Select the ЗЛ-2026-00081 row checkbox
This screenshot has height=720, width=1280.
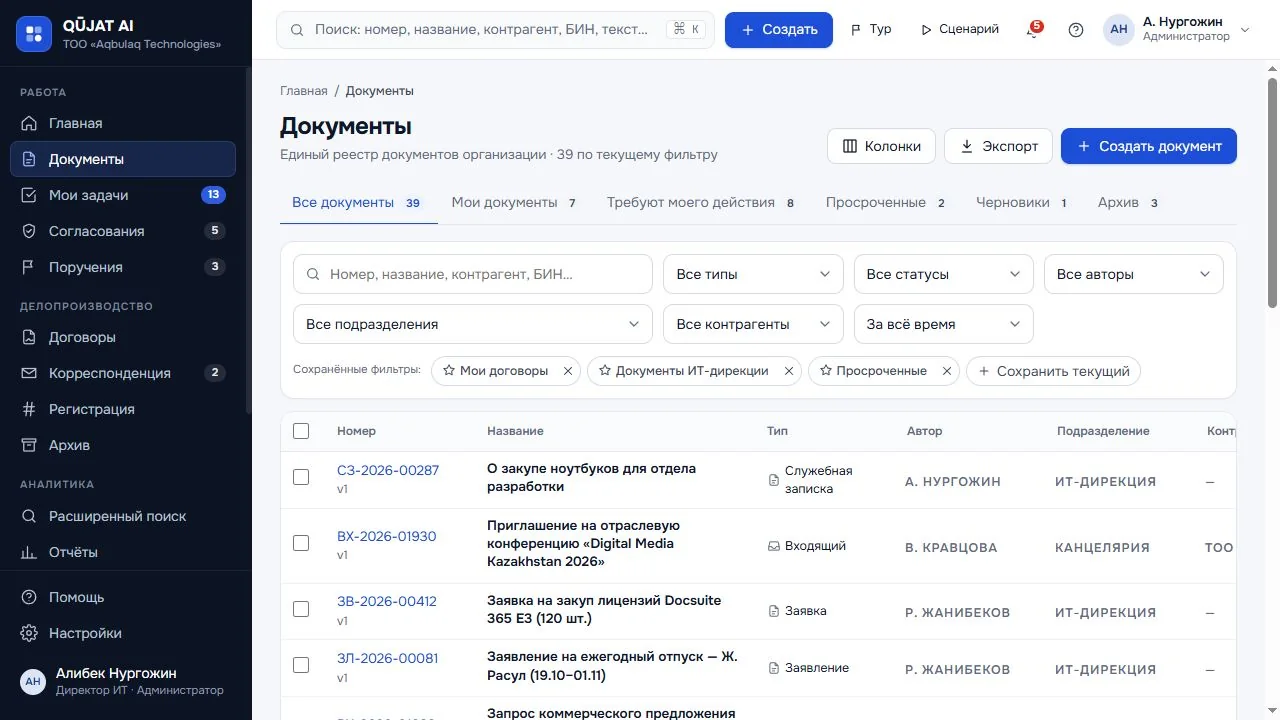(301, 665)
